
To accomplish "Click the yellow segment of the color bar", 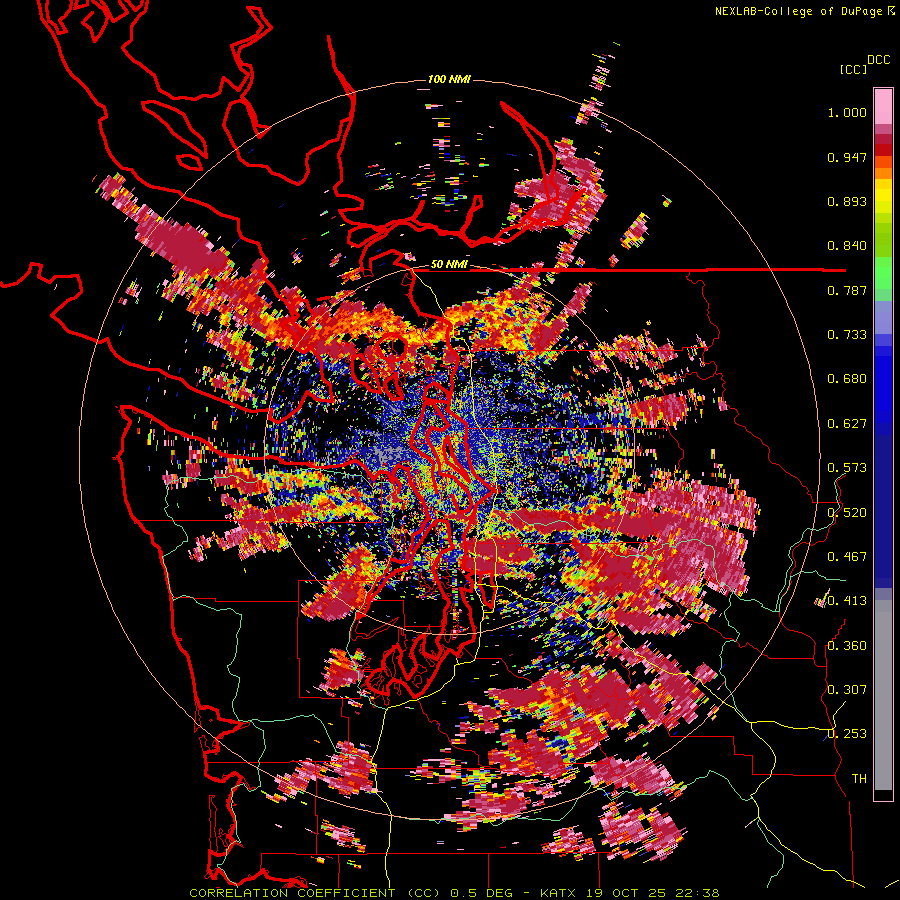I will [883, 197].
